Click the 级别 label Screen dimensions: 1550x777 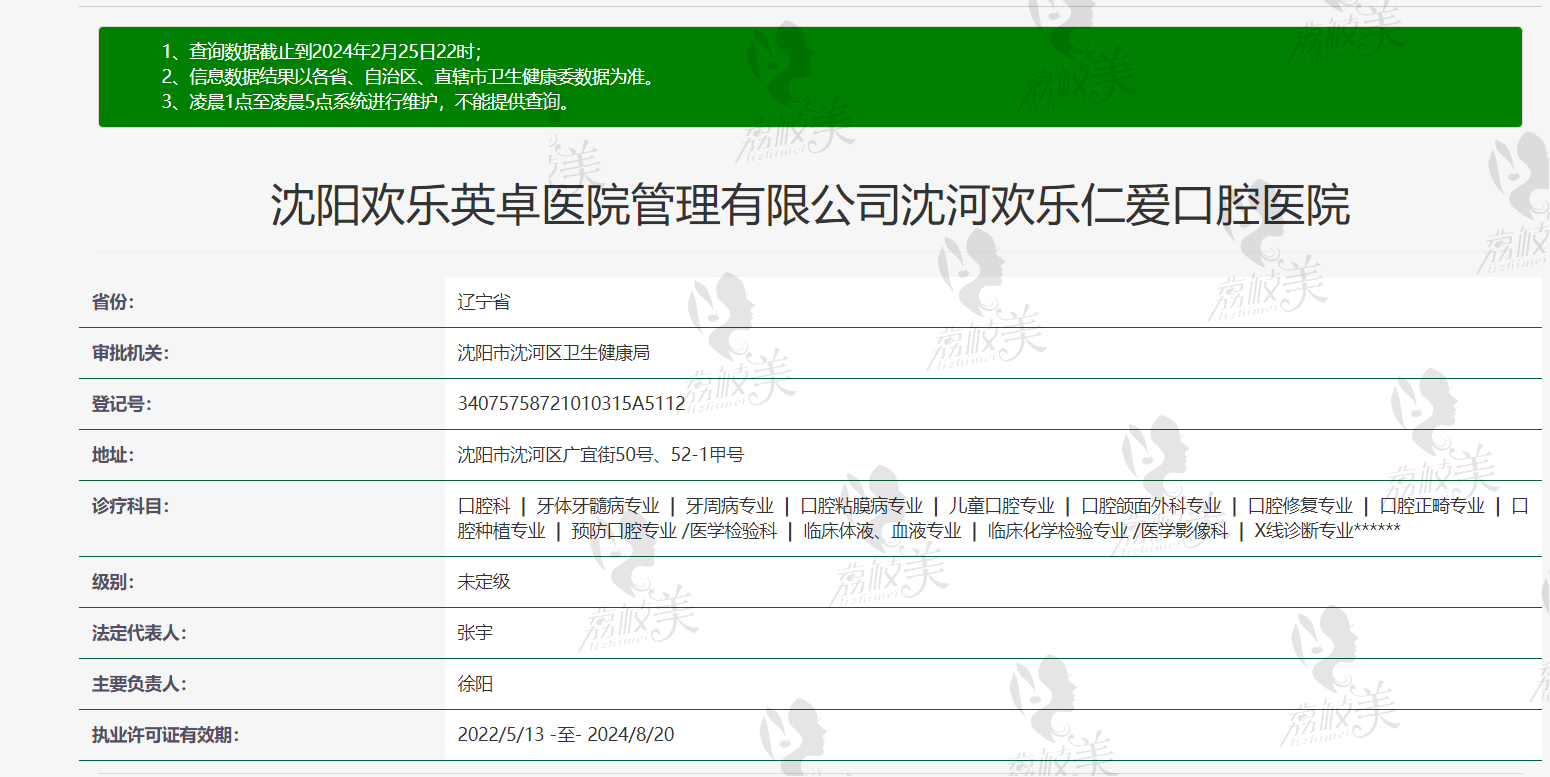point(113,582)
